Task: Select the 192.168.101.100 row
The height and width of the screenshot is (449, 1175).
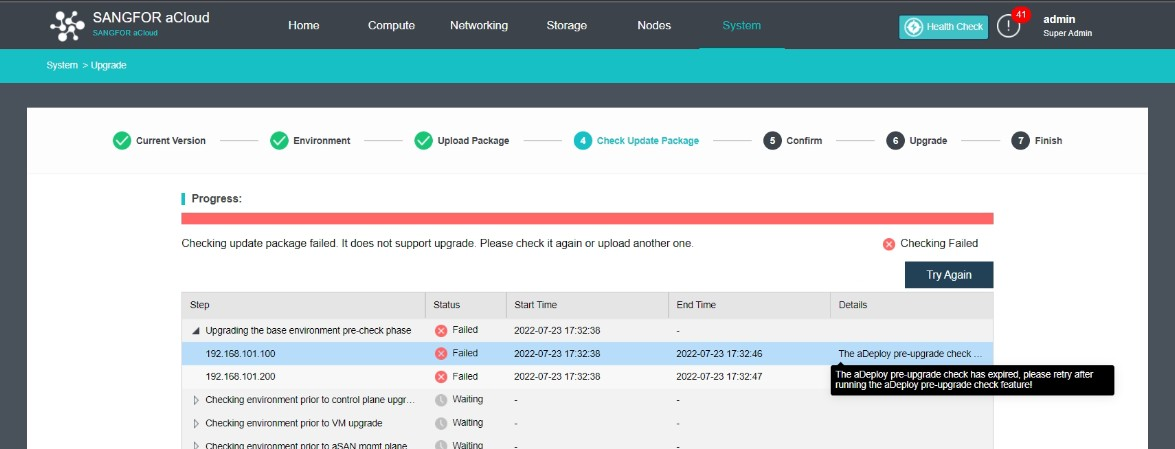Action: (x=587, y=353)
